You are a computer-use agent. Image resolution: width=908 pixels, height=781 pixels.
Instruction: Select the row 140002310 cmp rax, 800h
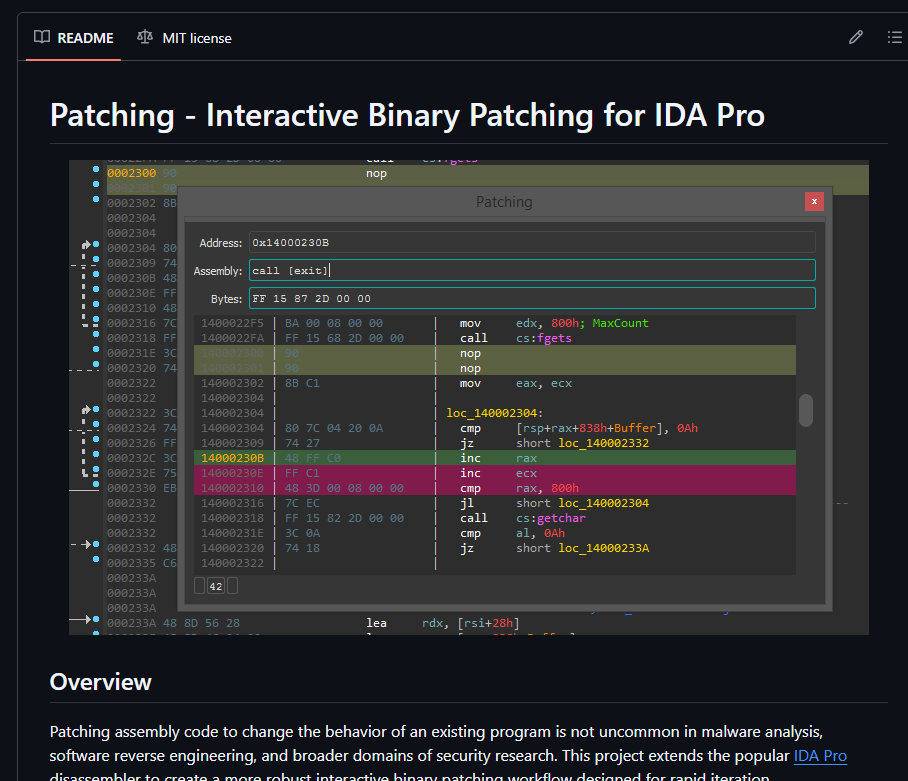495,488
